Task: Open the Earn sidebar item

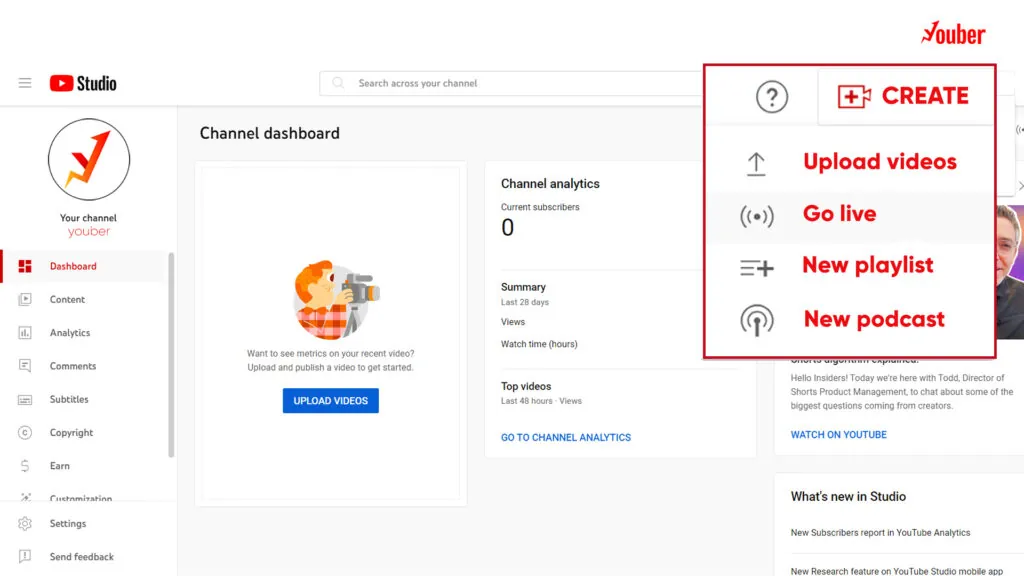Action: pos(85,466)
